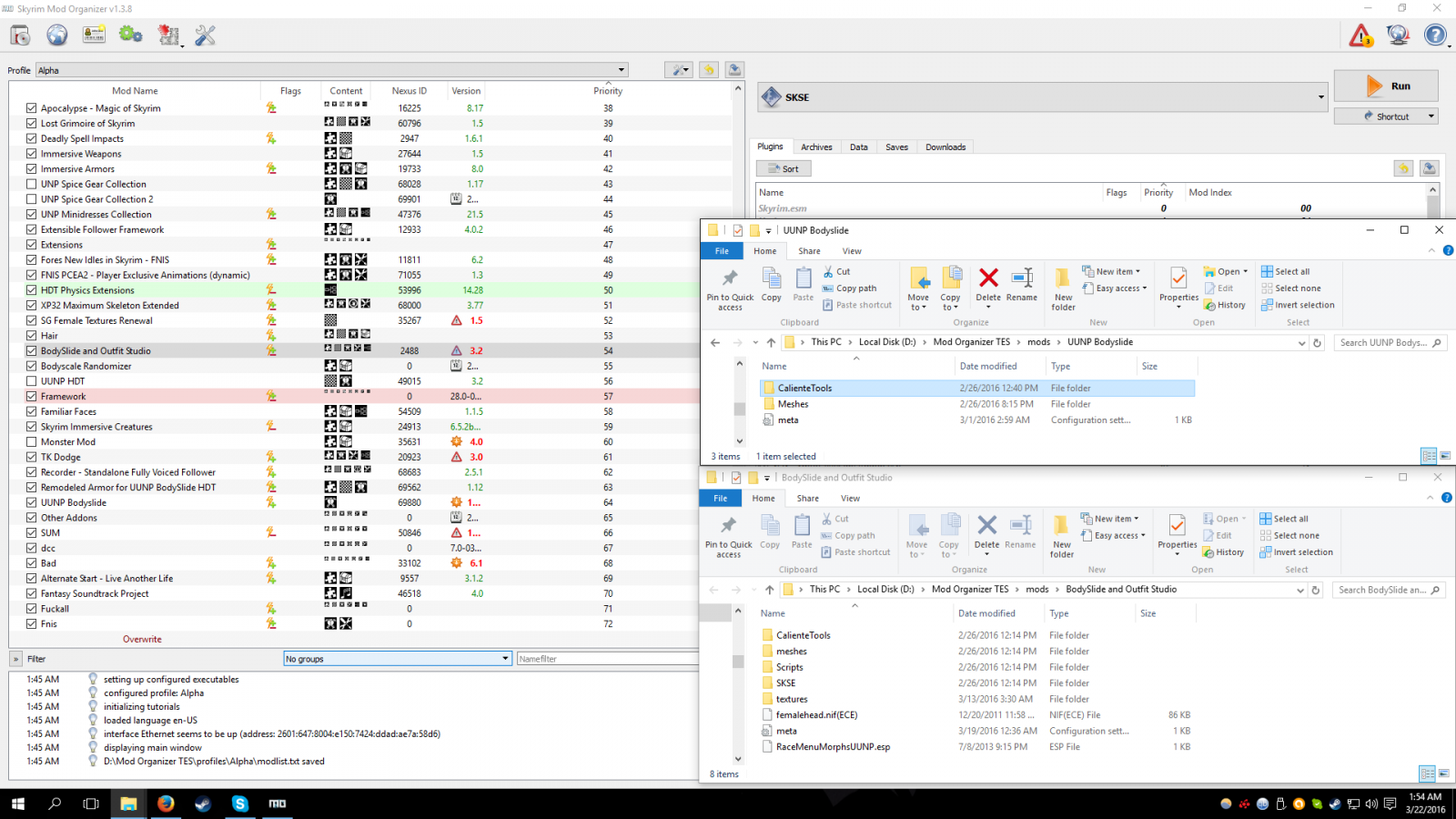The image size is (1456, 819).
Task: Click the Windows Start button
Action: pyautogui.click(x=17, y=804)
